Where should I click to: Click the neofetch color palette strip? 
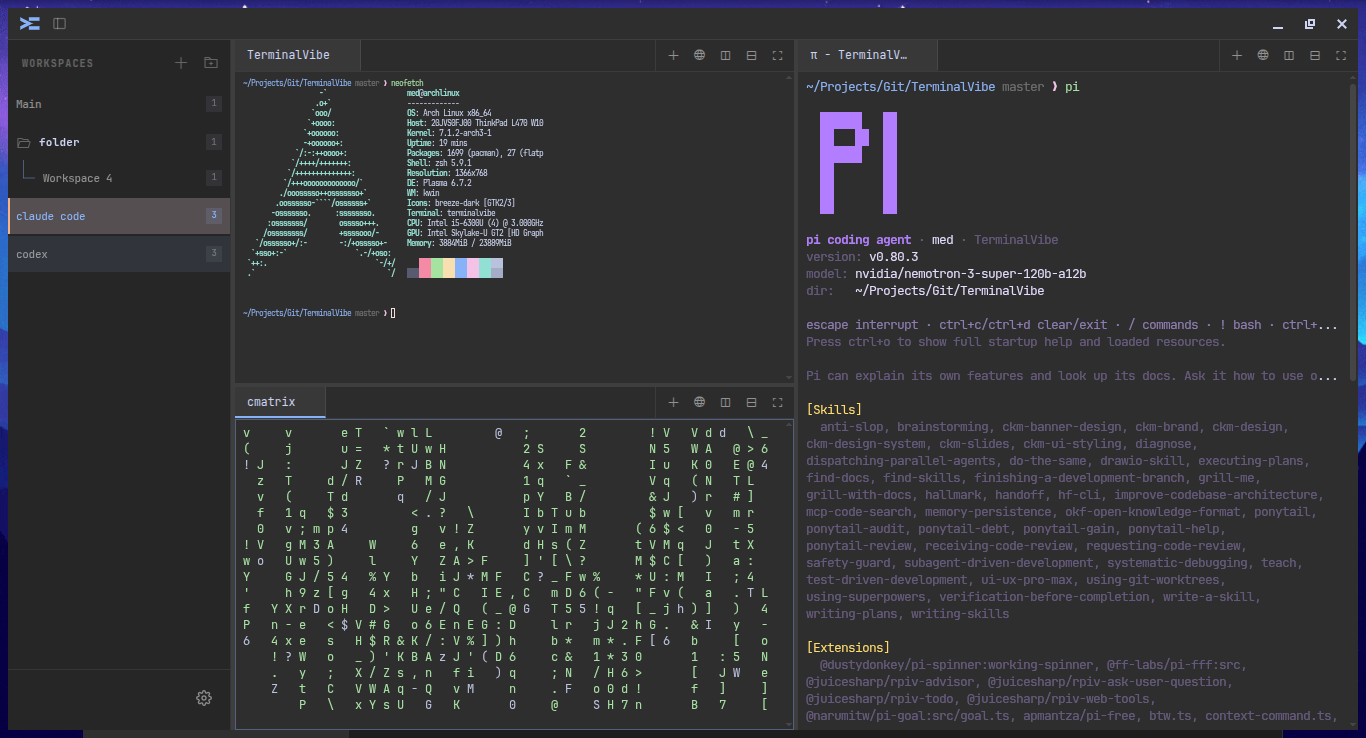coord(455,268)
